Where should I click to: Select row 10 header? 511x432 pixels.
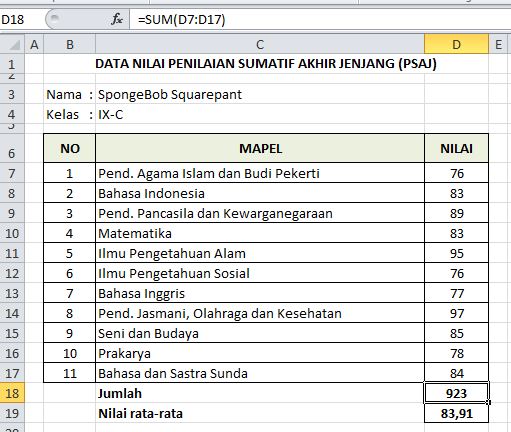click(12, 233)
